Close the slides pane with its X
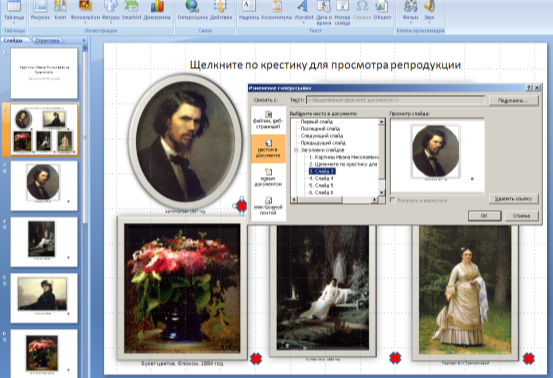The image size is (553, 378). tap(84, 40)
